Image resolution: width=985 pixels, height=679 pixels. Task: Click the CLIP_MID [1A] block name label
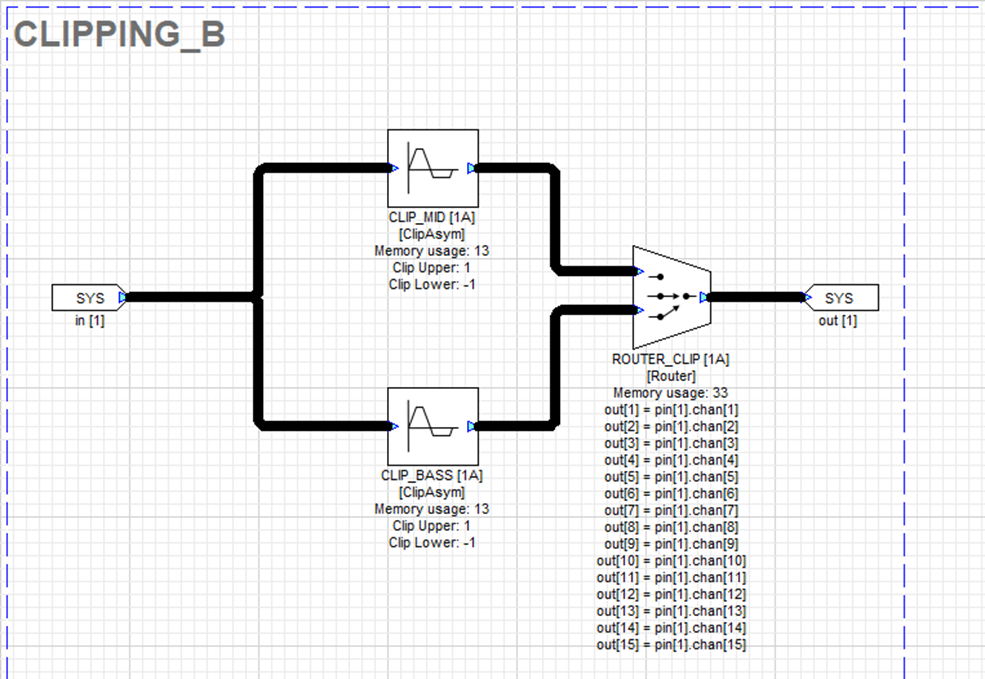(x=432, y=216)
